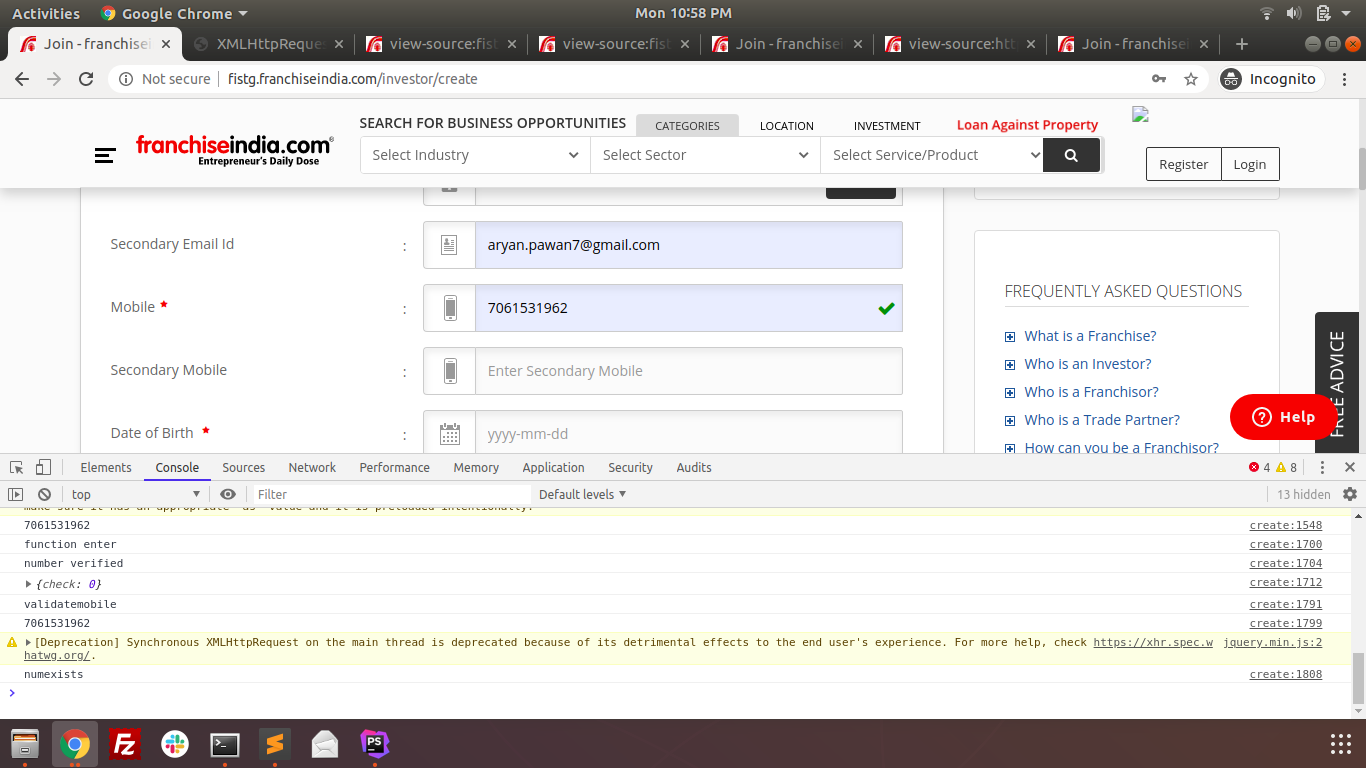Open the create:1808 source link

(x=1285, y=674)
